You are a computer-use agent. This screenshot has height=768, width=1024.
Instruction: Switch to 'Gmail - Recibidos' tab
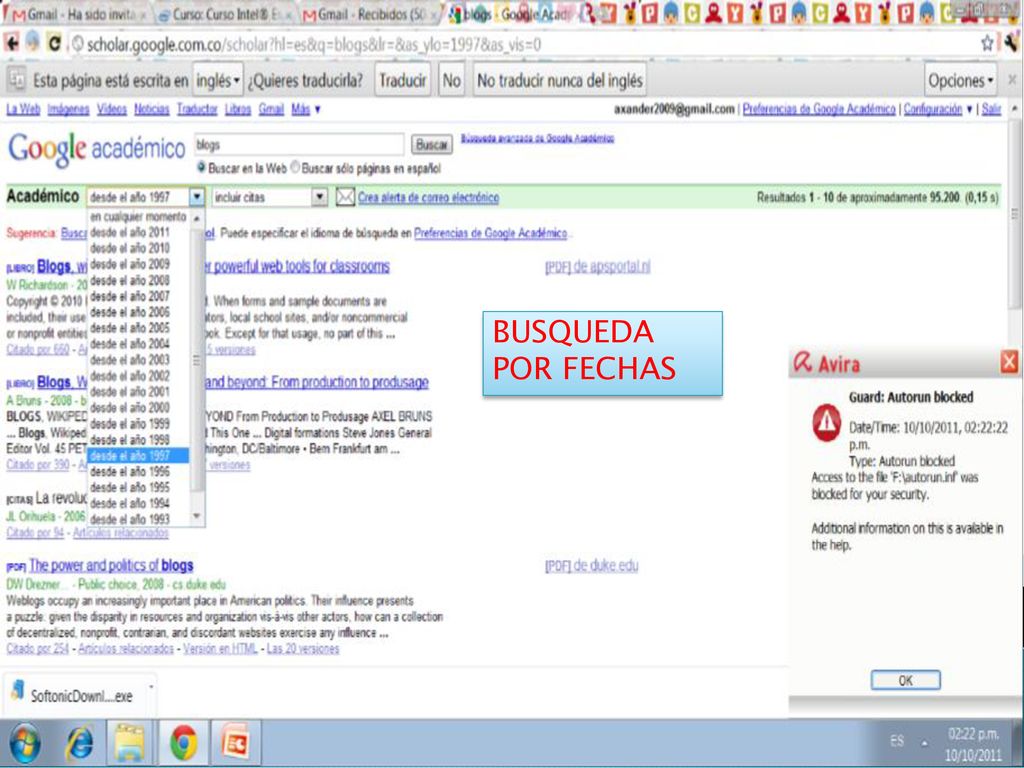click(370, 14)
